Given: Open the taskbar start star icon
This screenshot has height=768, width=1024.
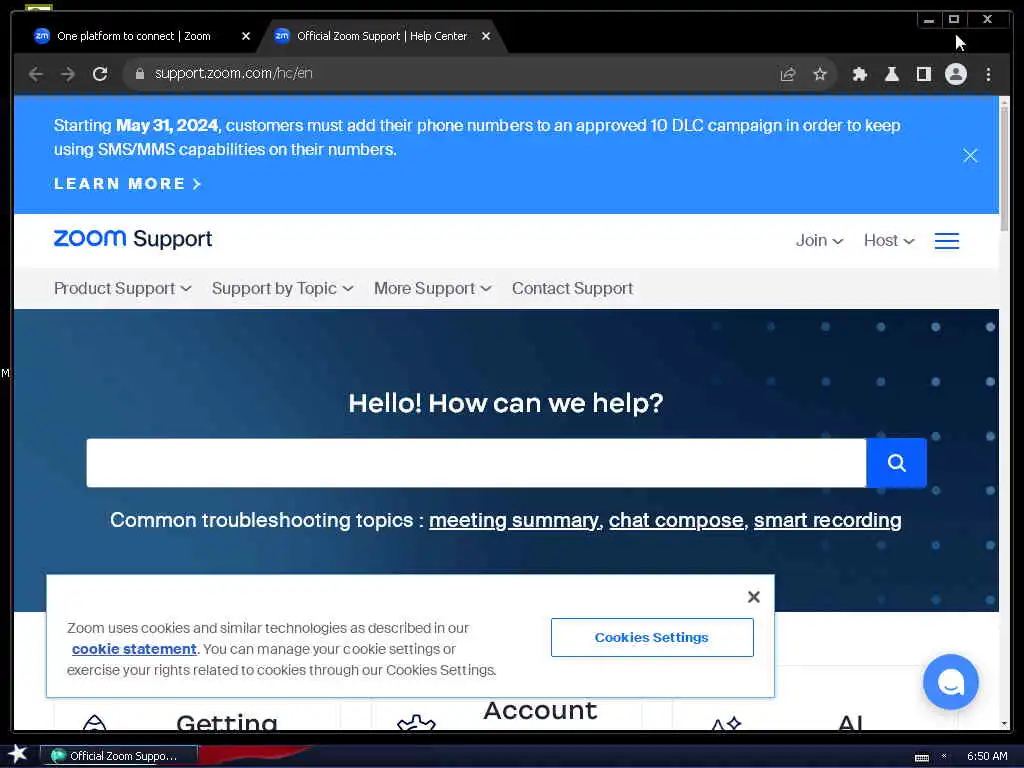Looking at the screenshot, I should point(17,754).
